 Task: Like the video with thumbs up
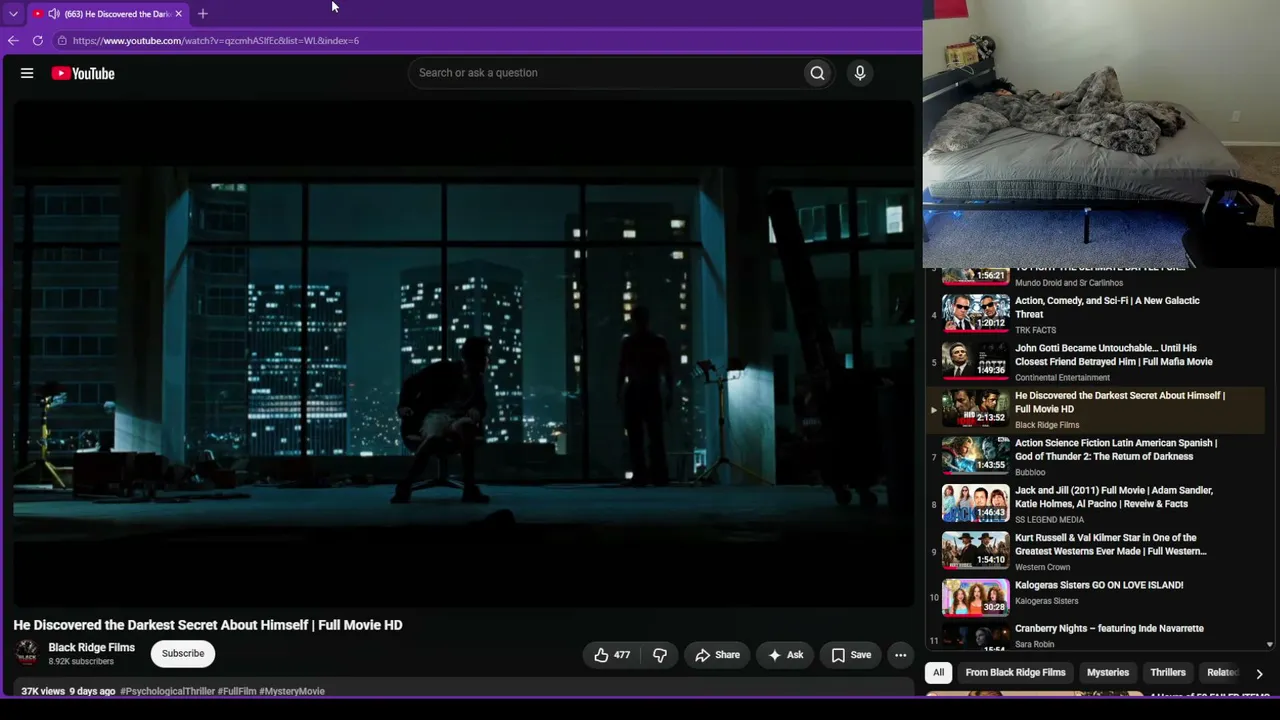tap(611, 655)
